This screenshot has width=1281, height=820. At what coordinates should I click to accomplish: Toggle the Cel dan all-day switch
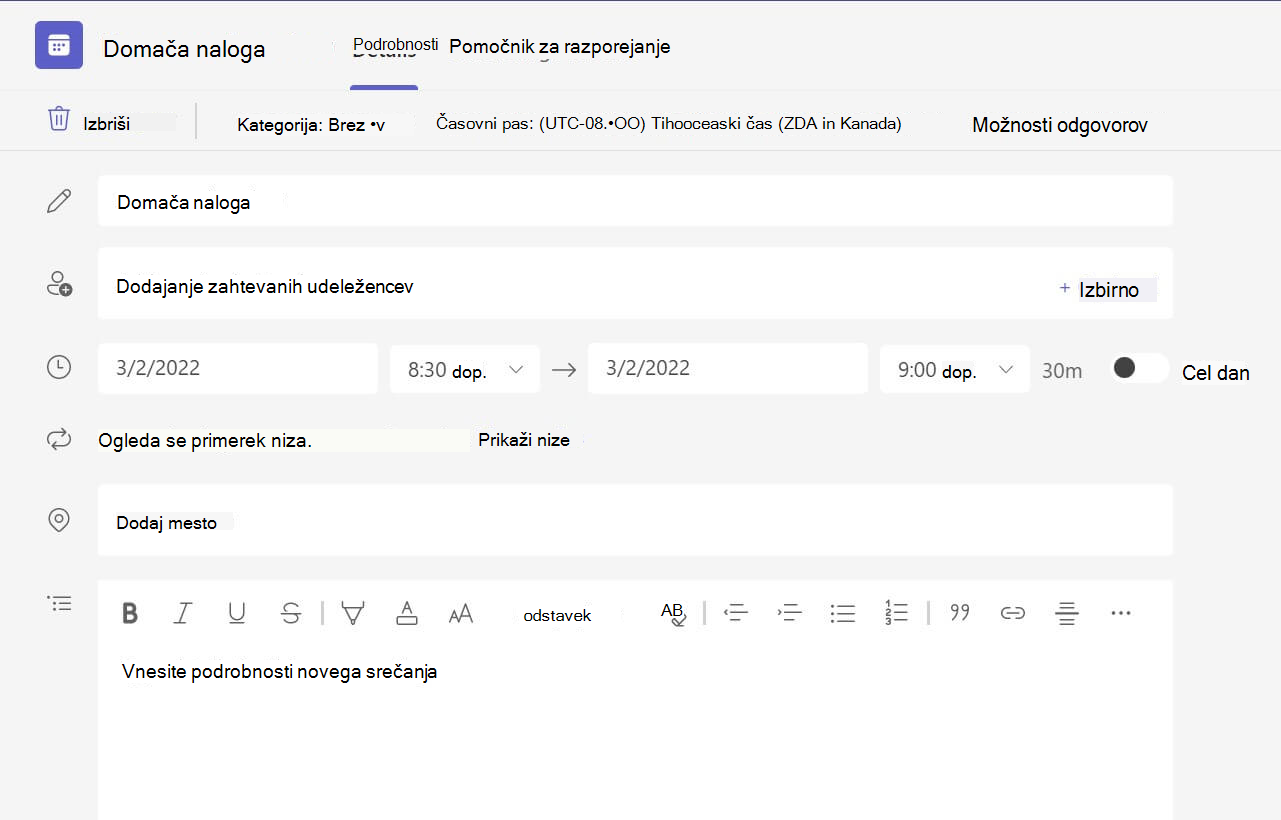click(x=1139, y=368)
